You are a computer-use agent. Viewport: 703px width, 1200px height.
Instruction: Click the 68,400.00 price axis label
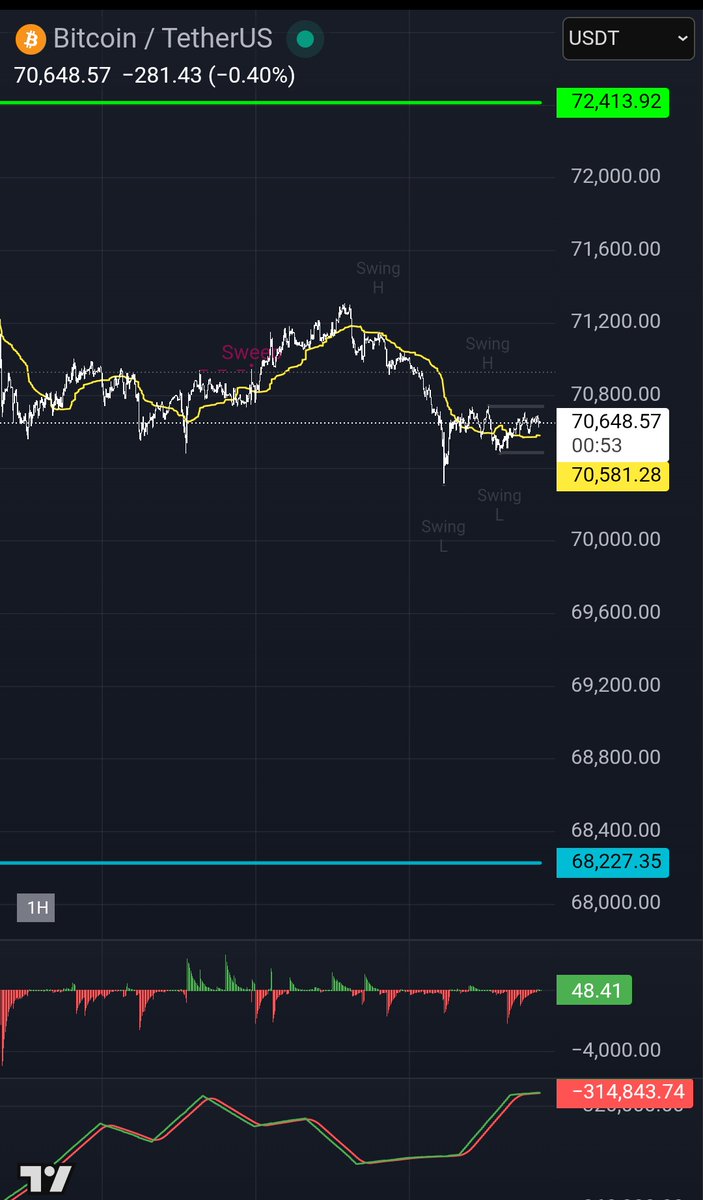point(616,830)
